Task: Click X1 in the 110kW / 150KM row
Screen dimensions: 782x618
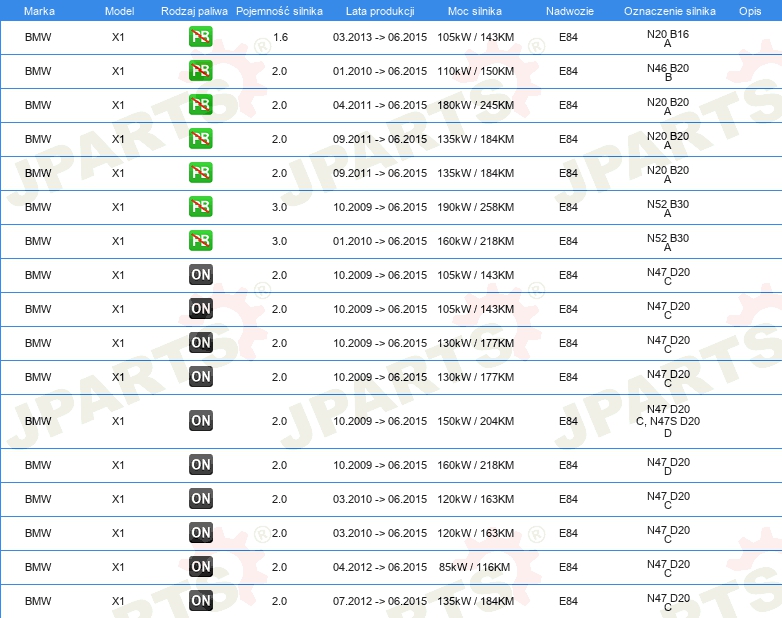Action: coord(118,71)
